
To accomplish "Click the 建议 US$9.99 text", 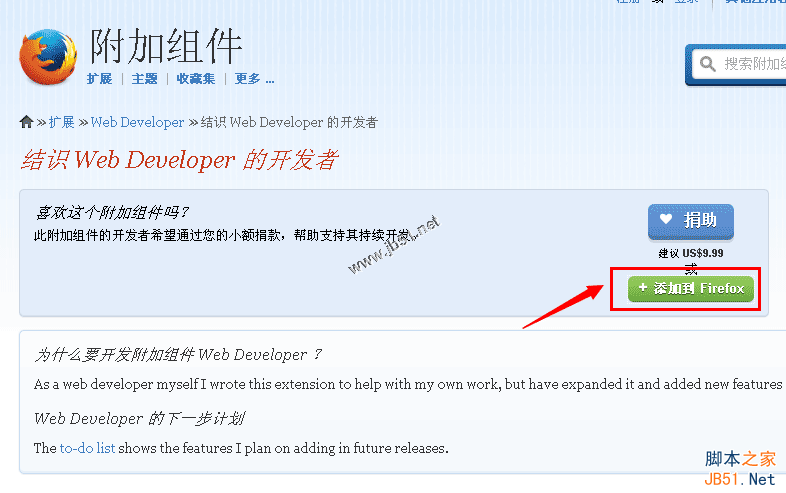I will [691, 253].
